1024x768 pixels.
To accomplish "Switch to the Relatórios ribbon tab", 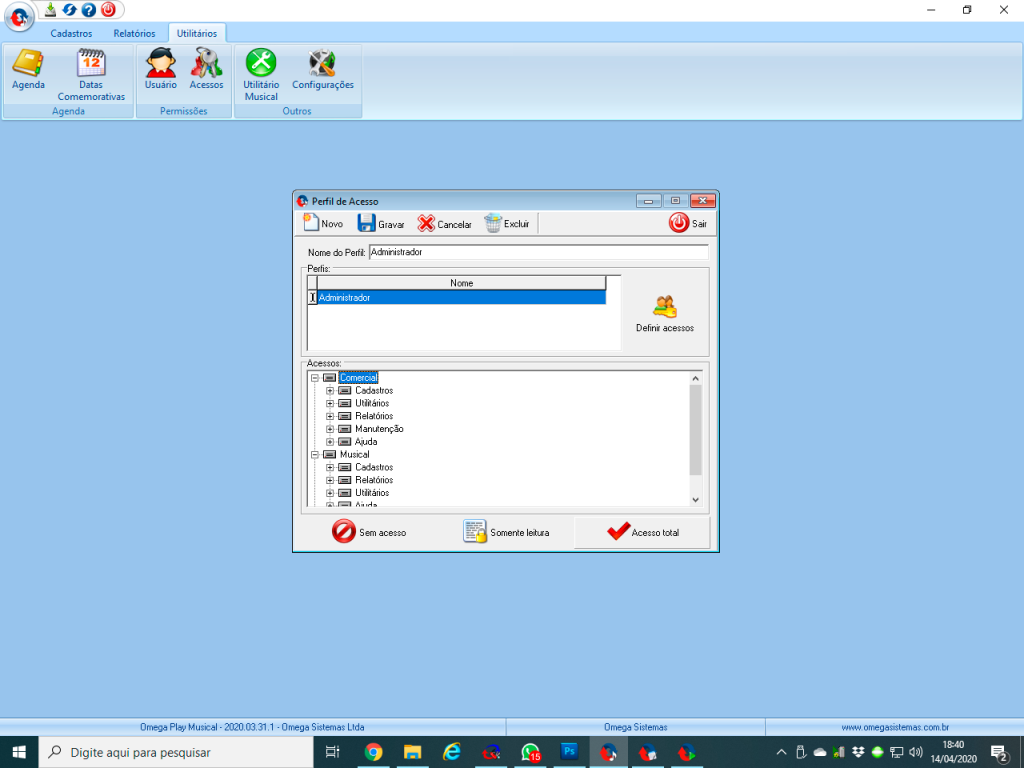I will pyautogui.click(x=134, y=33).
